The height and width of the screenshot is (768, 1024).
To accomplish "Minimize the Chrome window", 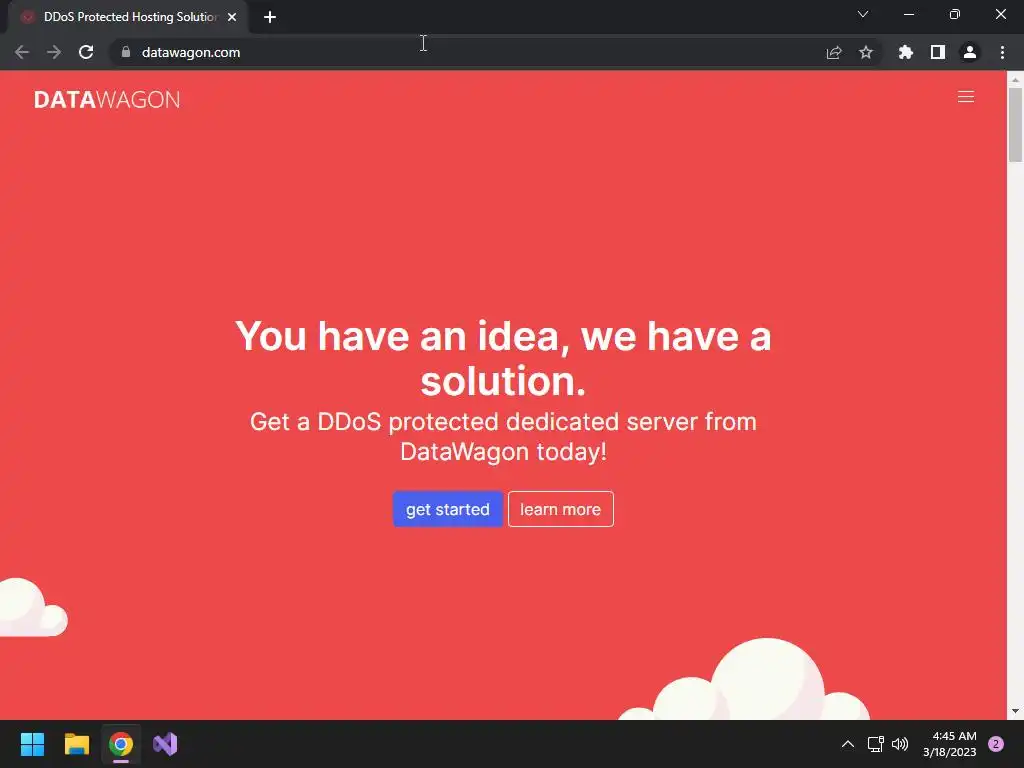I will tap(908, 14).
